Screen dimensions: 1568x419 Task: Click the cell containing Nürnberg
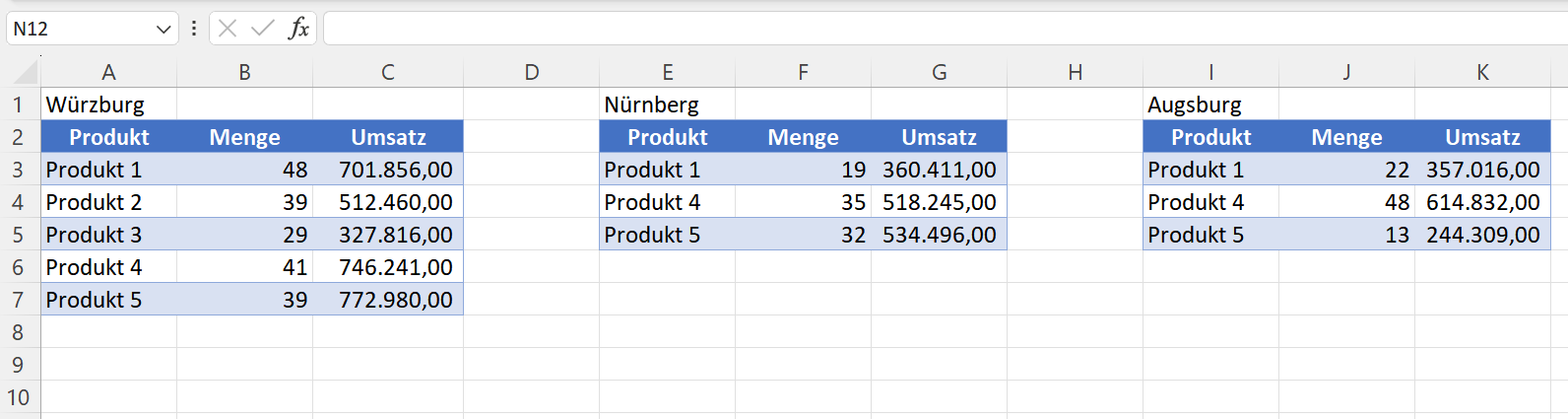[x=668, y=105]
